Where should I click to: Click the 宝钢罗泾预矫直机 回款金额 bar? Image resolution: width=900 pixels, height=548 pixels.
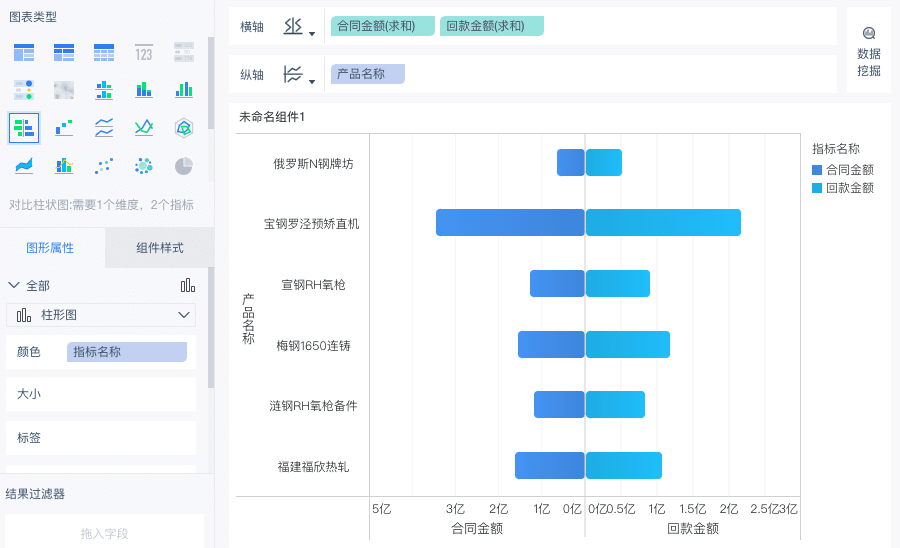click(x=664, y=223)
